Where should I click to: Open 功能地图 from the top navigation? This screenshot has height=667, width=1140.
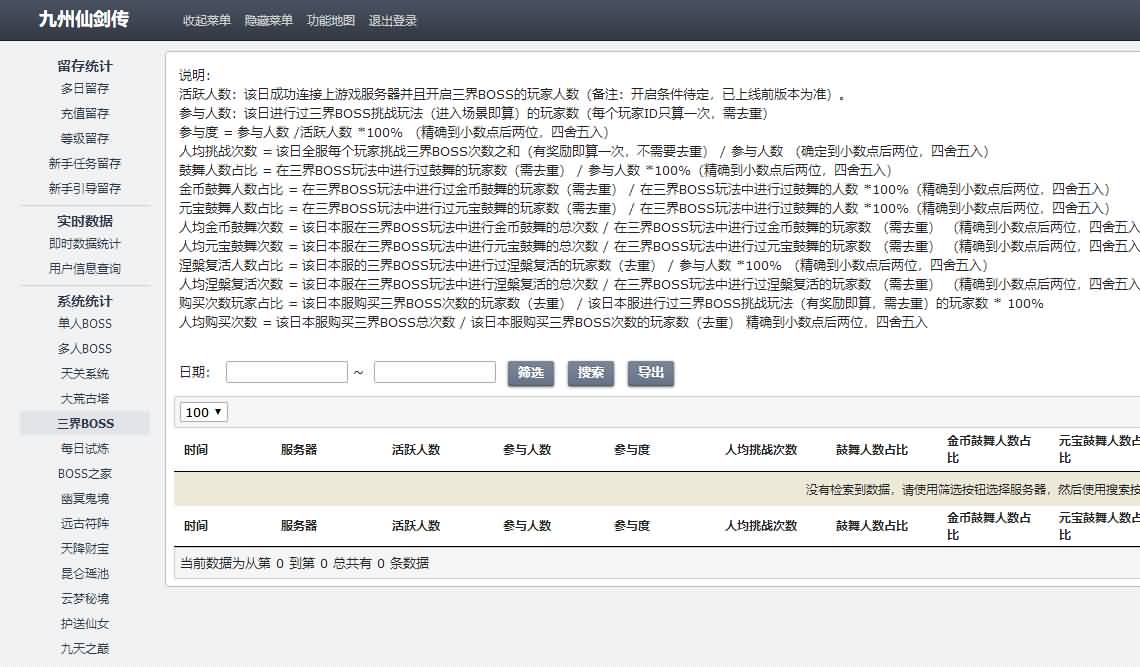pyautogui.click(x=330, y=20)
